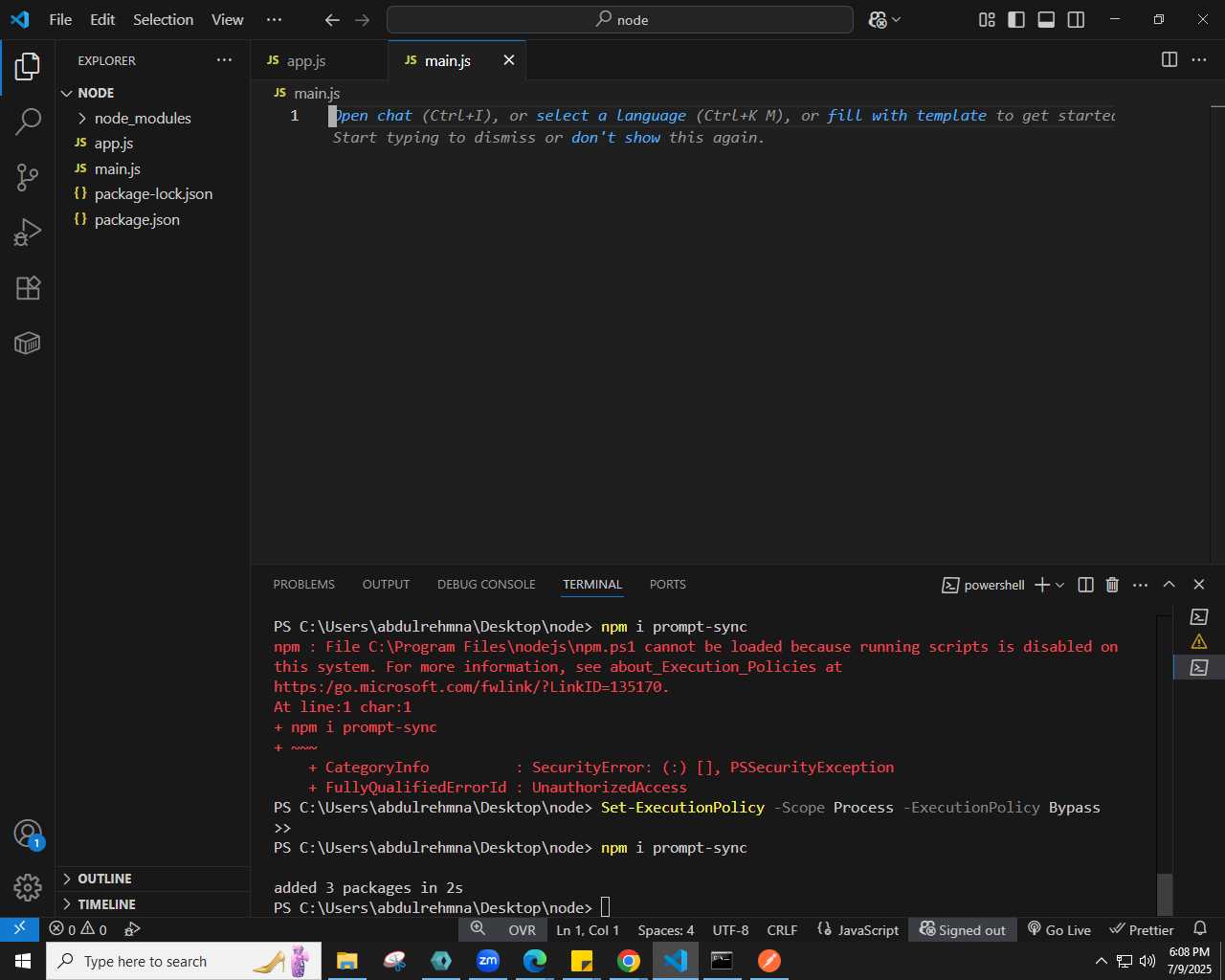The image size is (1225, 980).
Task: Click the Explorer more actions ellipsis
Action: tap(224, 60)
